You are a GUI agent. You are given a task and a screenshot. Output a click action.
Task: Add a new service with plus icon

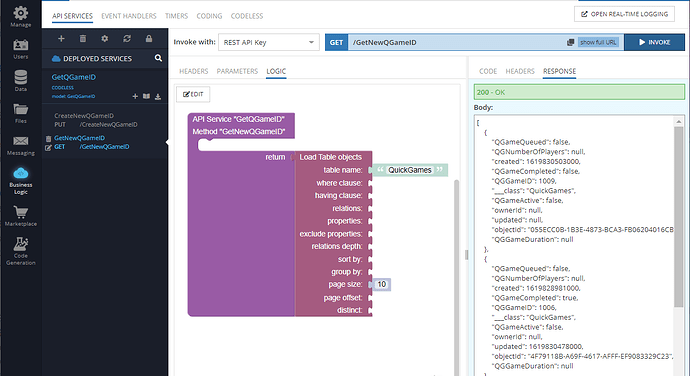(x=61, y=39)
